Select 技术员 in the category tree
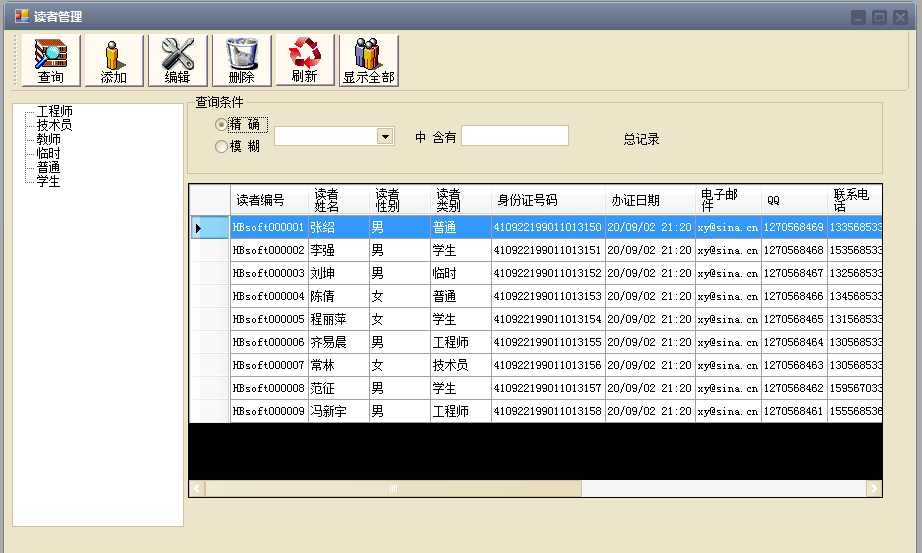922x553 pixels. (x=55, y=125)
